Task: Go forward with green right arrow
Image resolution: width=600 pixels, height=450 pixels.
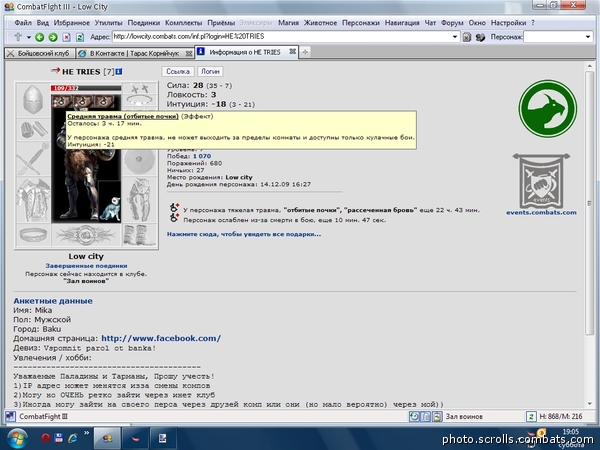Action: coord(53,37)
